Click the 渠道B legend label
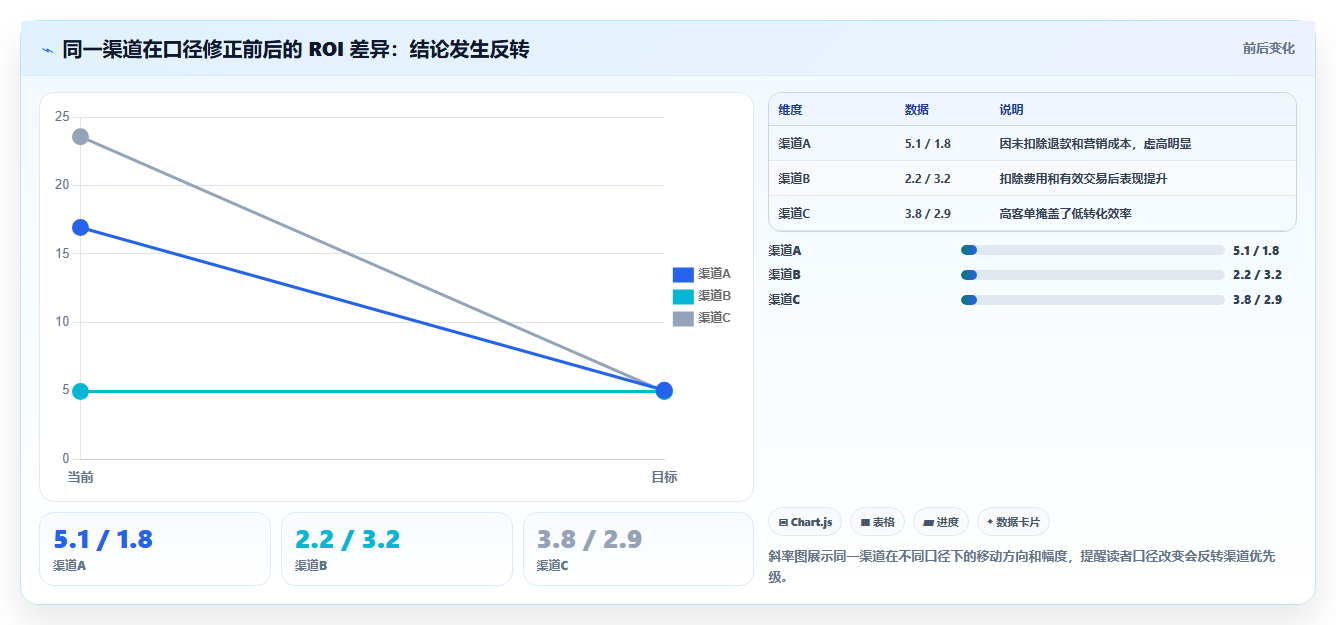The image size is (1336, 625). tap(714, 296)
